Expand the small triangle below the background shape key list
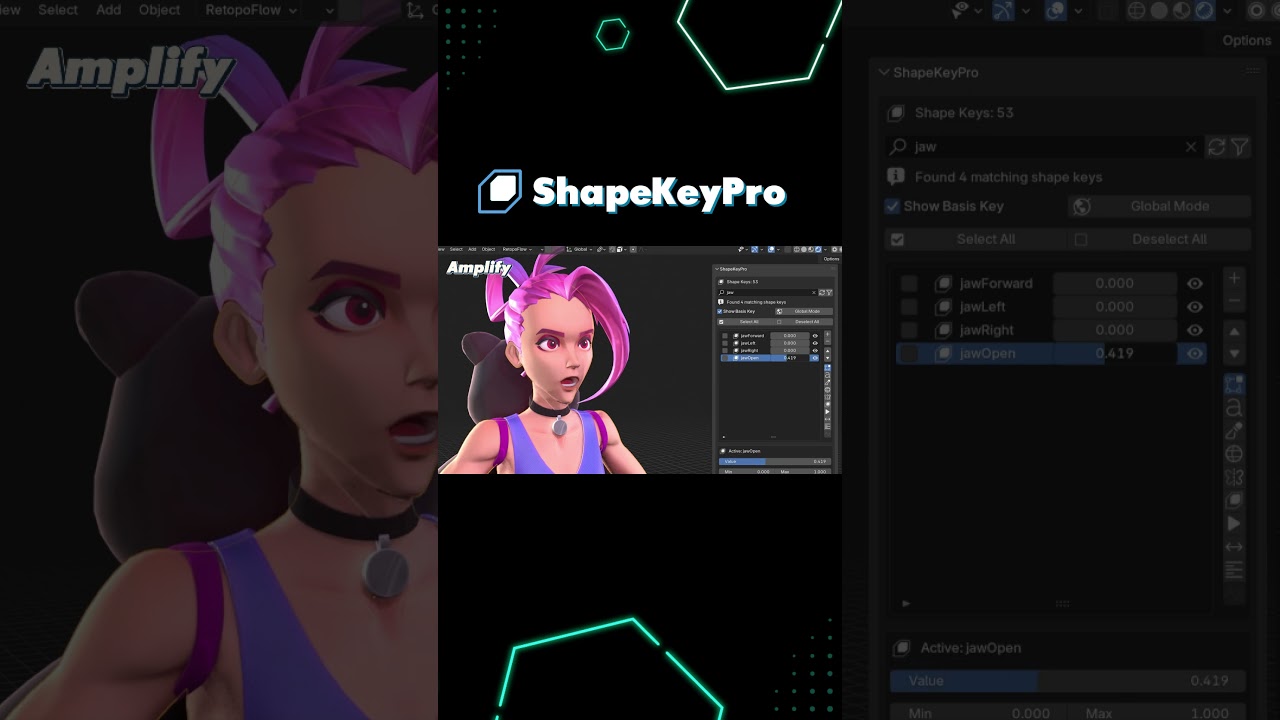This screenshot has width=1280, height=720. [906, 604]
